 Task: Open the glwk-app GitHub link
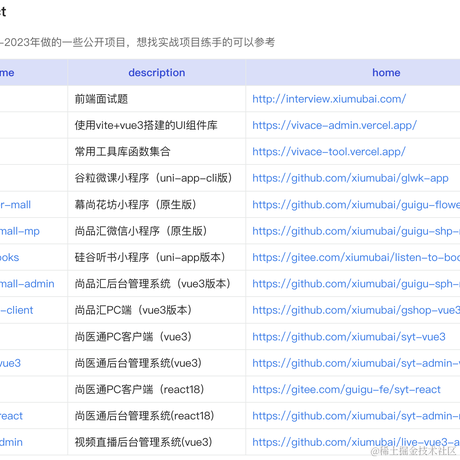[x=350, y=178]
